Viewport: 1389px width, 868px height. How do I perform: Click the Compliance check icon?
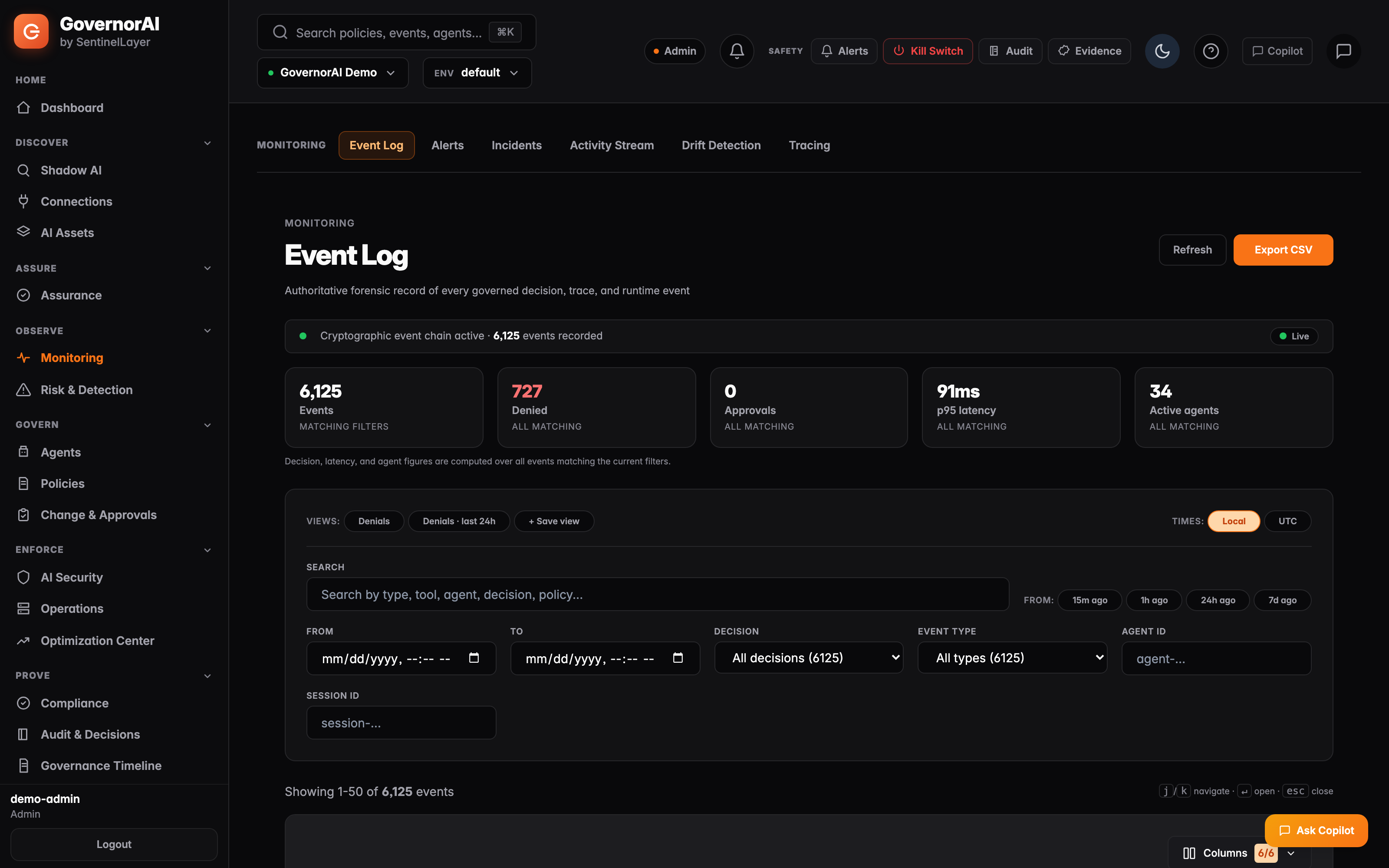click(x=23, y=703)
